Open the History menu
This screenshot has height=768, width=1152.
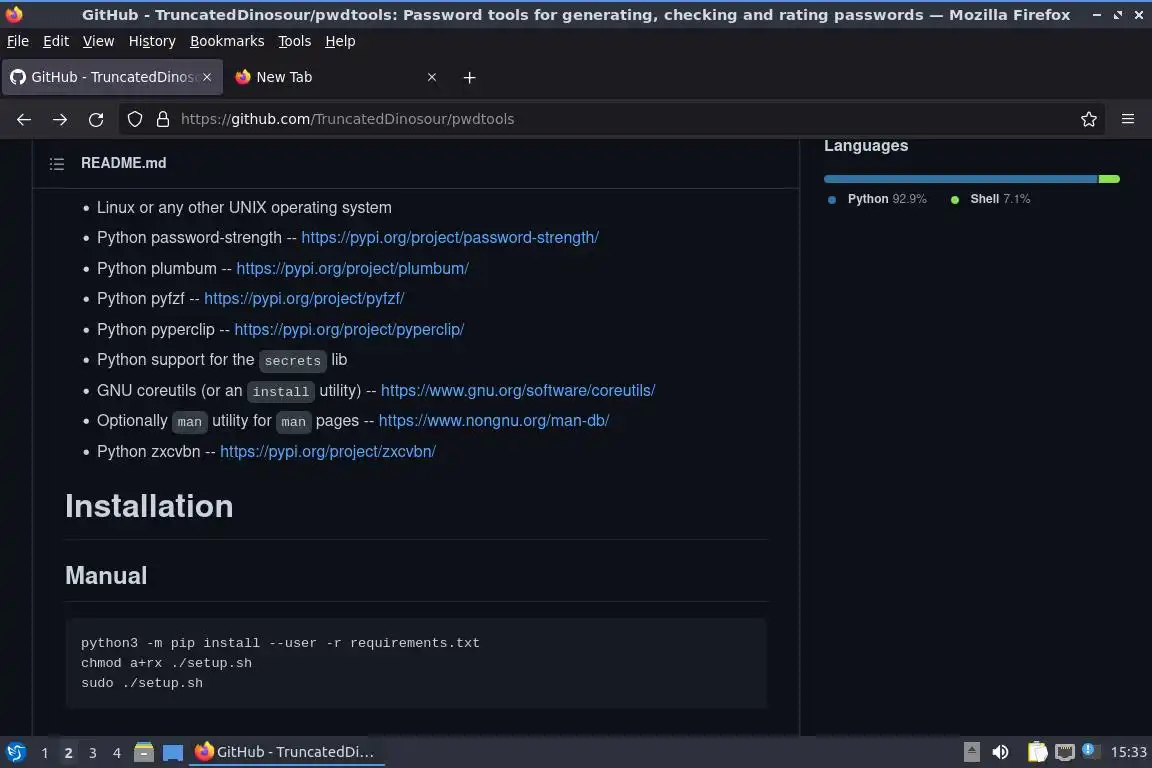152,41
